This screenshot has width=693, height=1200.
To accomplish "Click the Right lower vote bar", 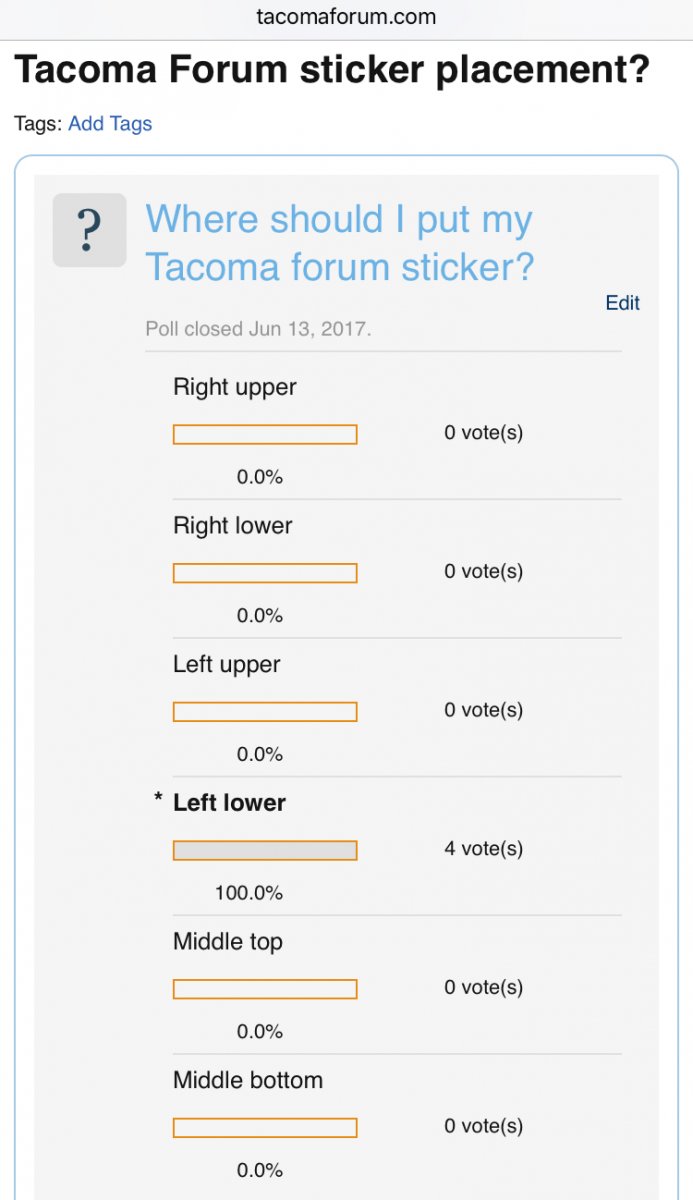I will 265,573.
